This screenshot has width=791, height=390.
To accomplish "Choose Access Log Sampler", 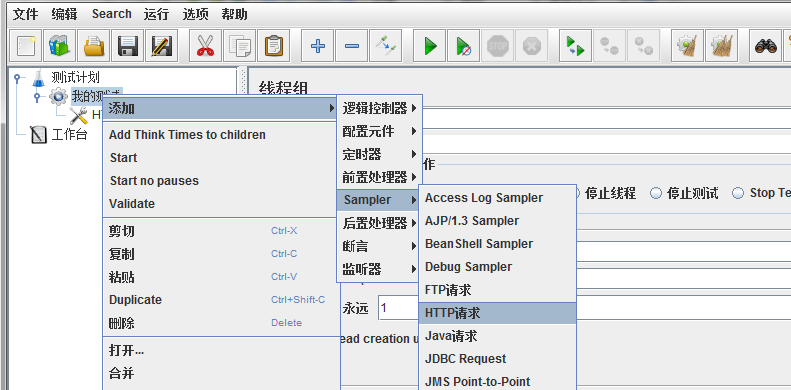I will point(497,198).
